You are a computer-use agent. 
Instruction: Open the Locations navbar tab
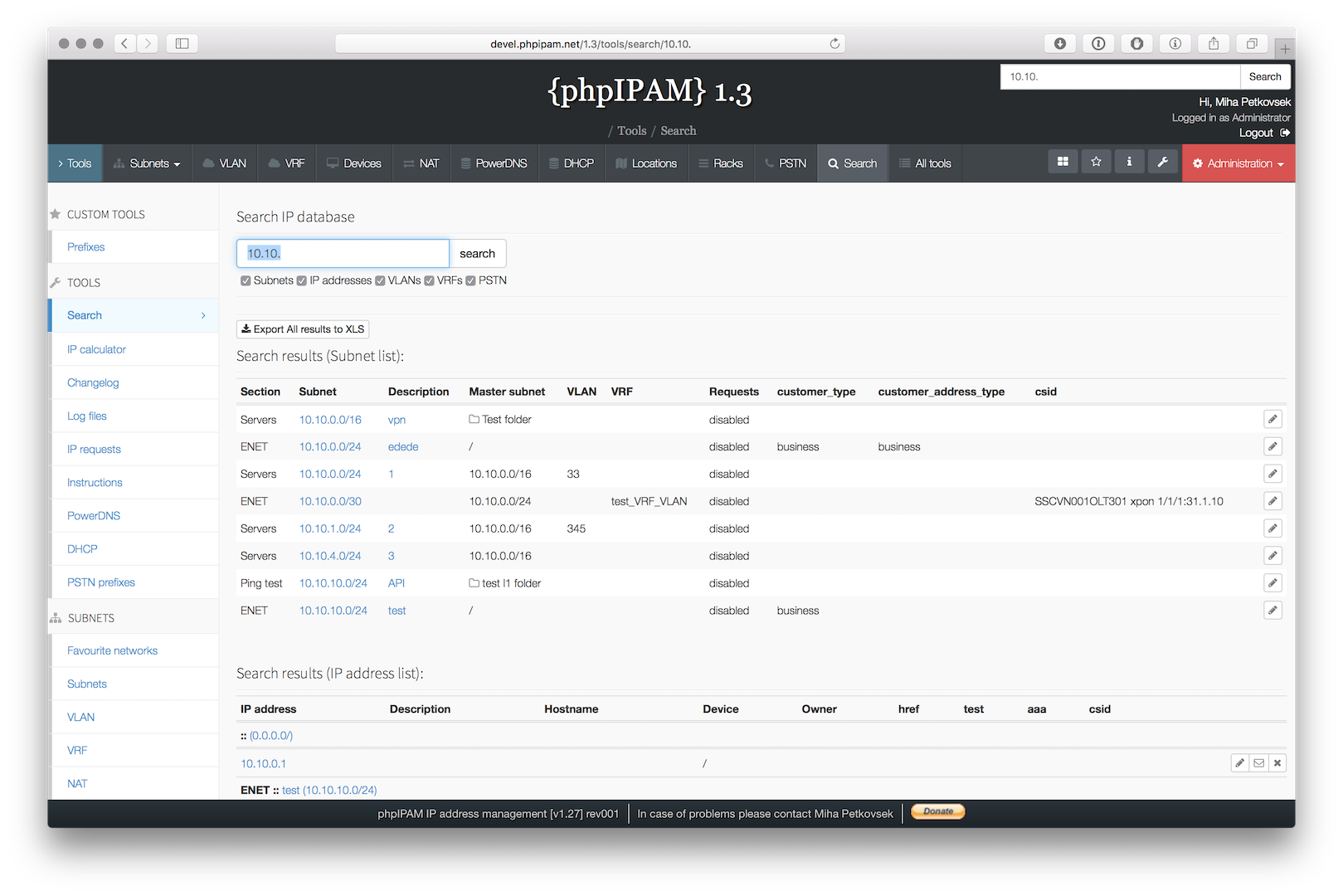646,163
